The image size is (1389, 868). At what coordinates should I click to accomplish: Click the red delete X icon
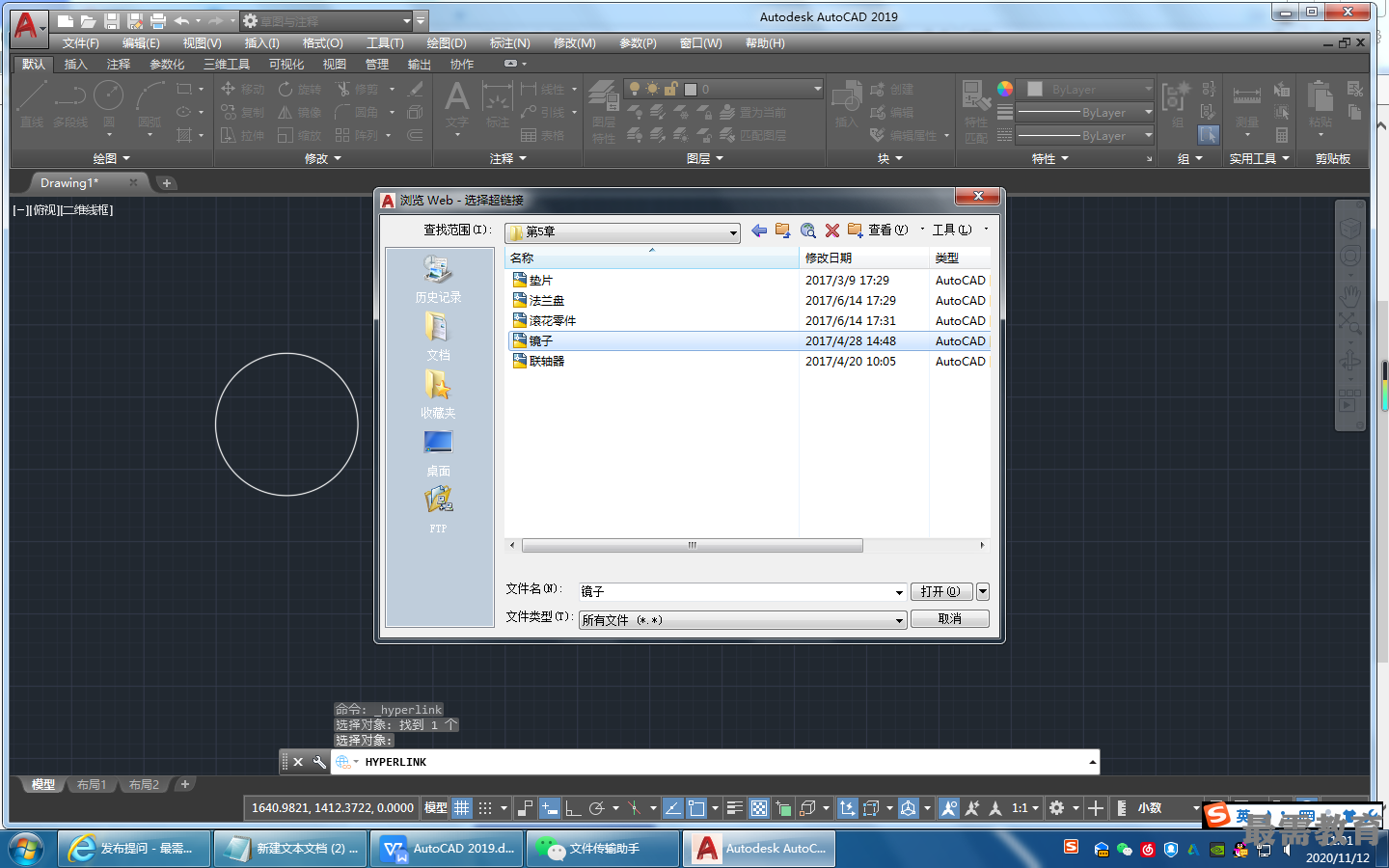pos(832,231)
